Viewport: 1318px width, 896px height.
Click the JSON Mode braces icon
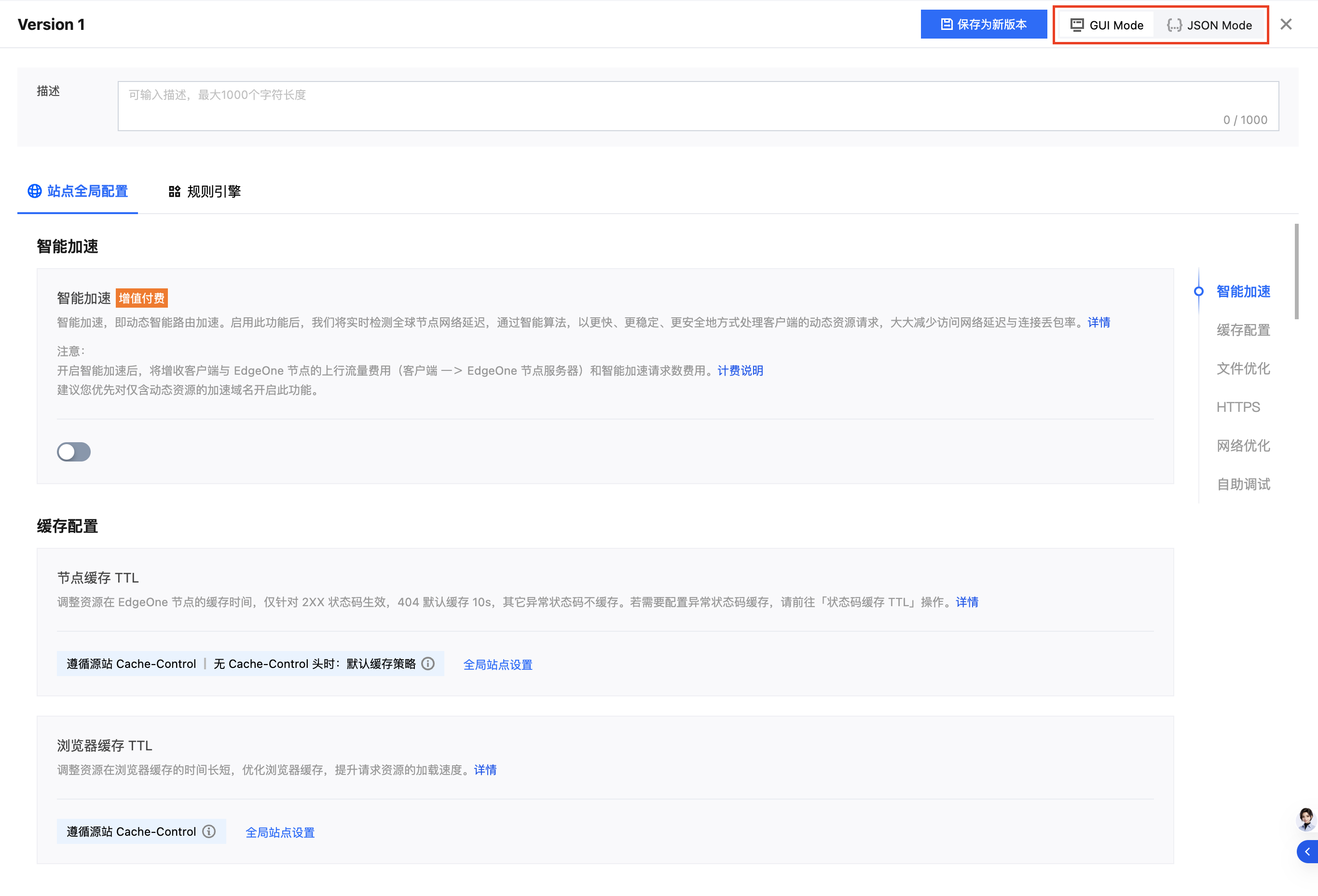pos(1174,25)
